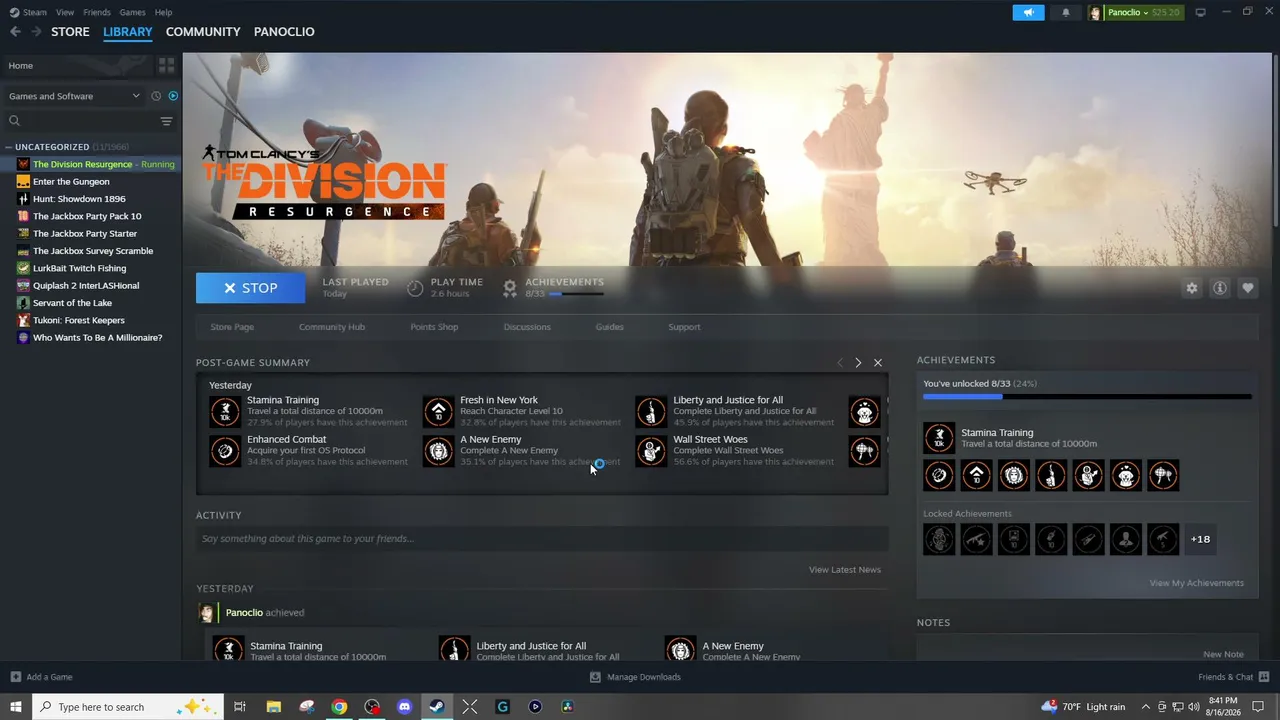Image resolution: width=1280 pixels, height=720 pixels.
Task: Stop The Division Resurgence
Action: [x=251, y=288]
